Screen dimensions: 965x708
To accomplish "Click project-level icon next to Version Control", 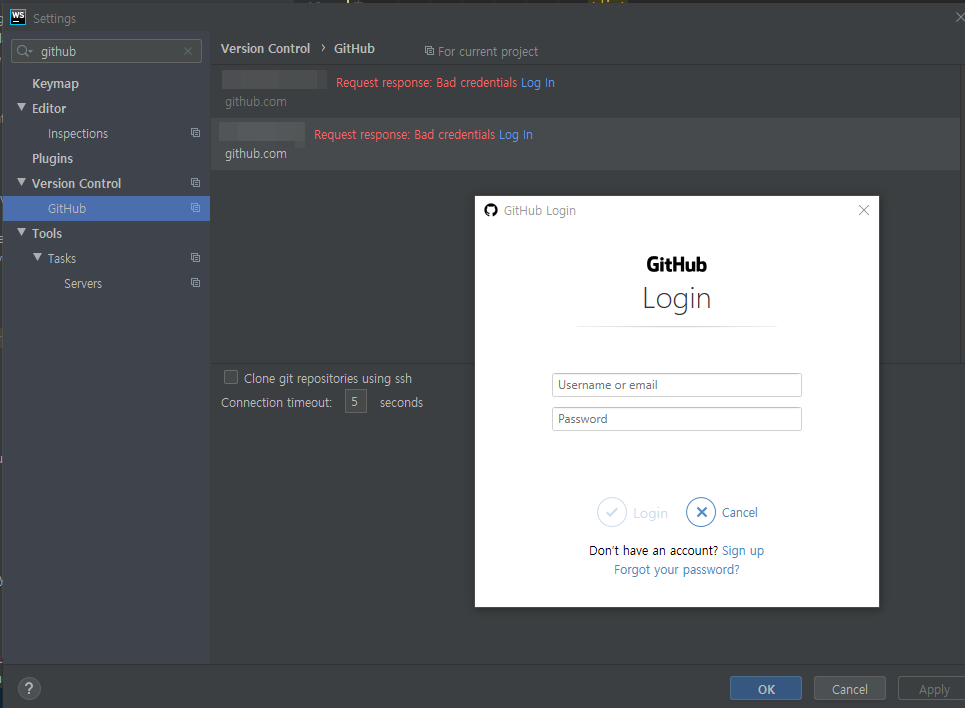I will 195,183.
